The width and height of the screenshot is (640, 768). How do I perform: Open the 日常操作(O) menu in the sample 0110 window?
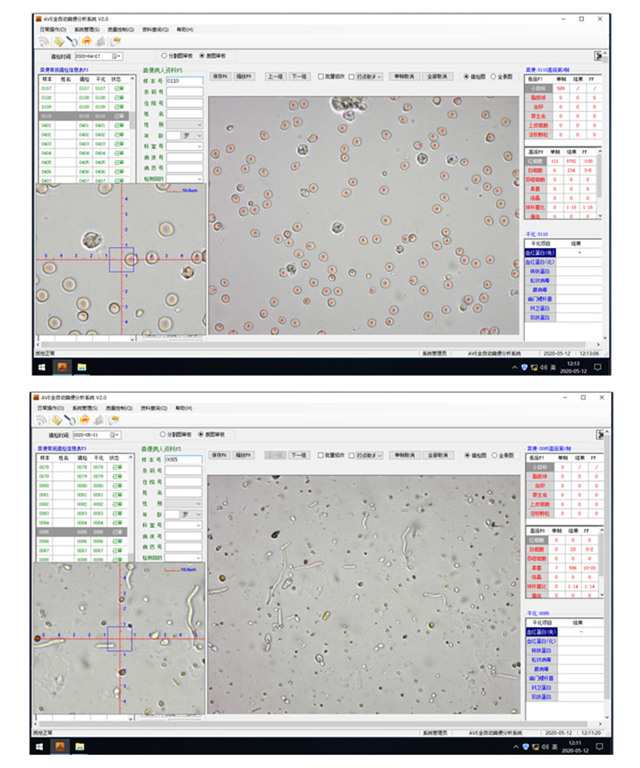[53, 29]
